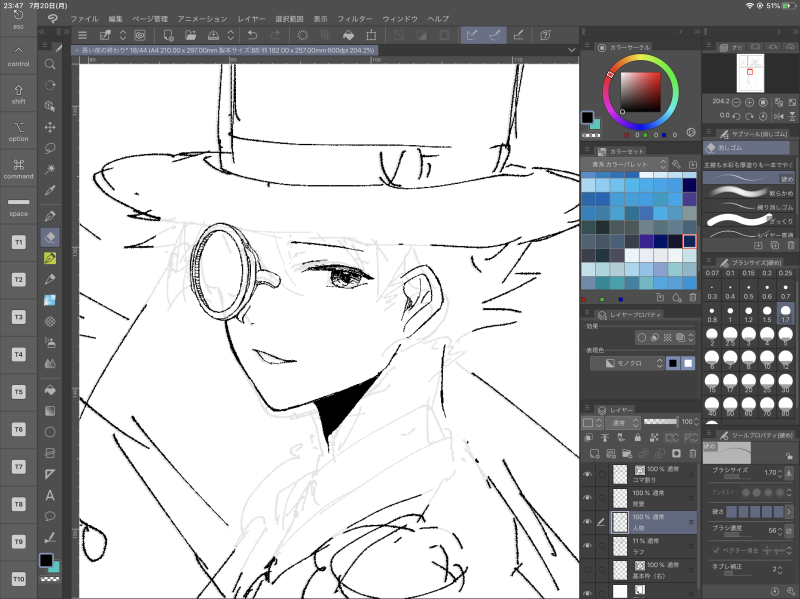Click the Fill icon in the command bar
The image size is (800, 599).
click(348, 35)
